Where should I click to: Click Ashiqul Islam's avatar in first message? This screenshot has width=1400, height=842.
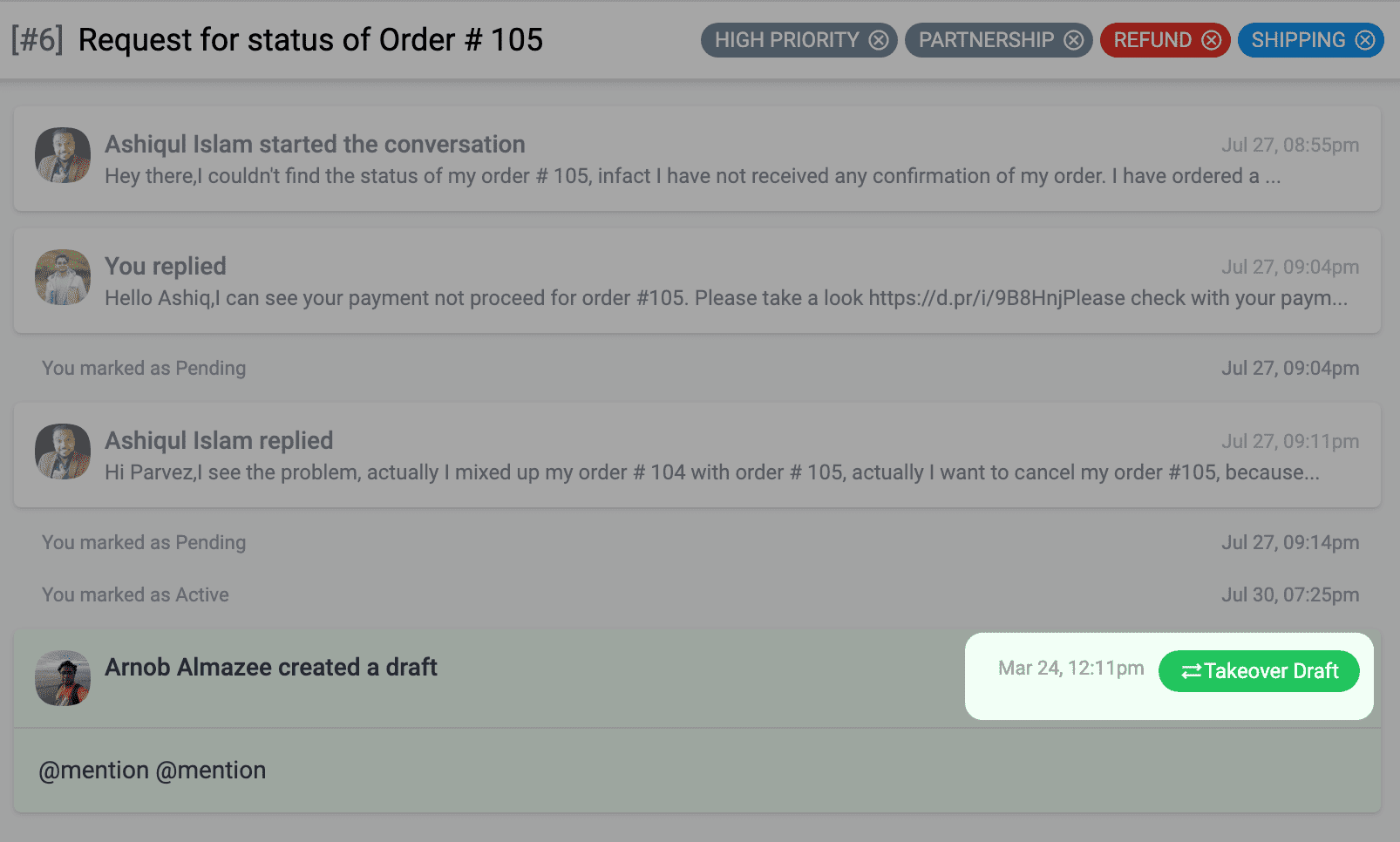[x=63, y=155]
